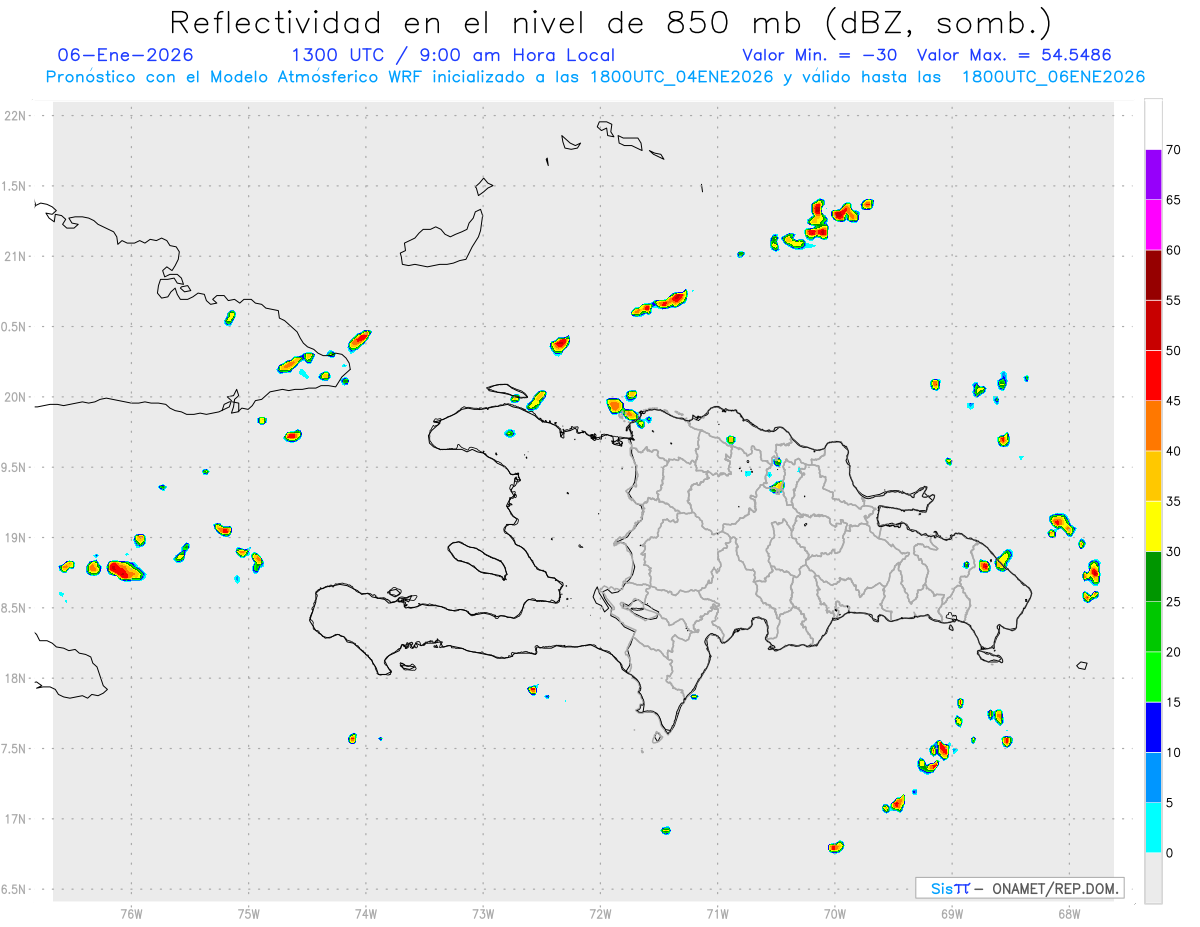Select the '72W' longitude label
Viewport: 1200px width, 927px height.
(x=600, y=914)
